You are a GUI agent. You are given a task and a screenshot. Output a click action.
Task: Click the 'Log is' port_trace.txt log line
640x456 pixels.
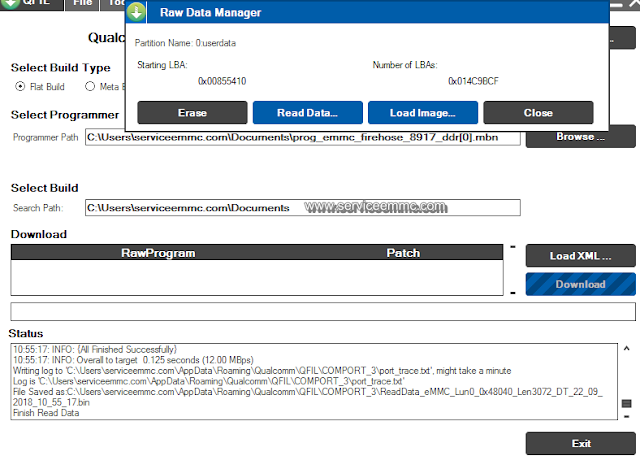click(208, 381)
